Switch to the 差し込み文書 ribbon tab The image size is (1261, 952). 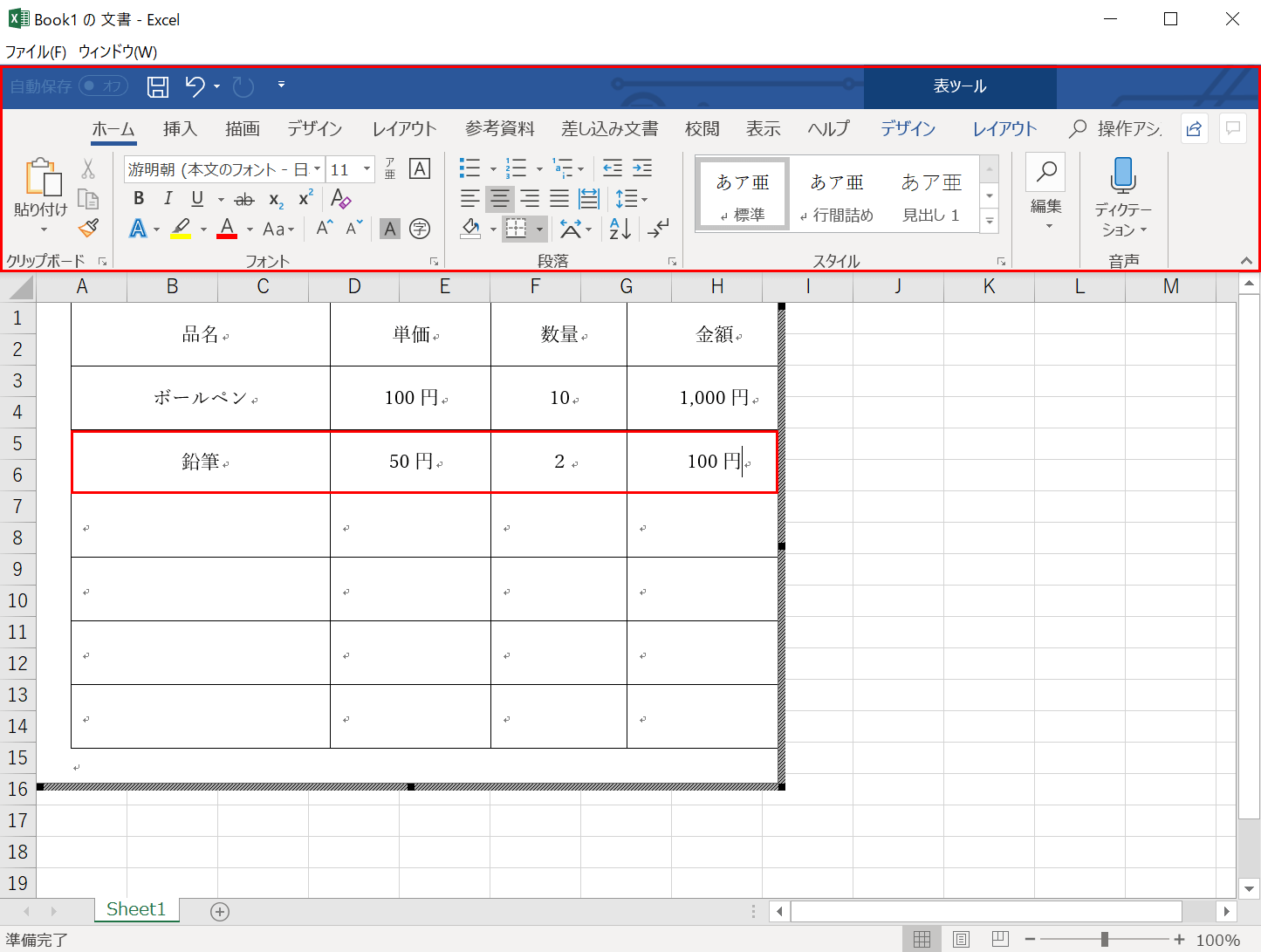[610, 129]
